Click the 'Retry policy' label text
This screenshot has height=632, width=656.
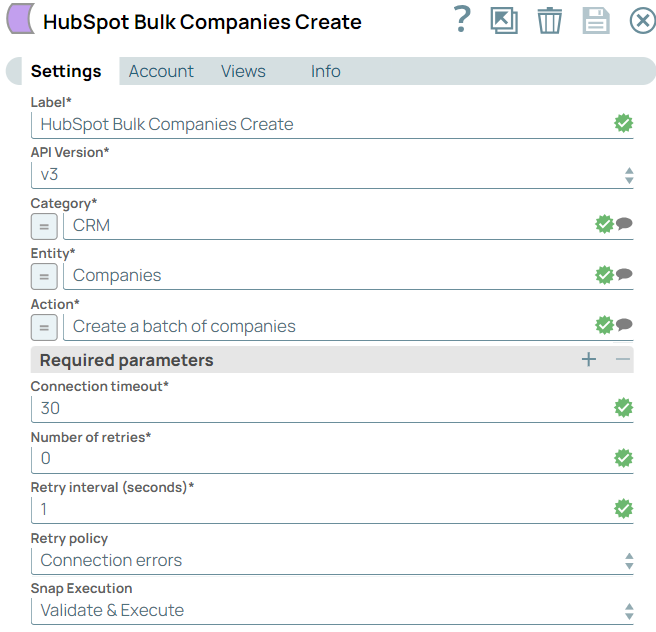[69, 538]
